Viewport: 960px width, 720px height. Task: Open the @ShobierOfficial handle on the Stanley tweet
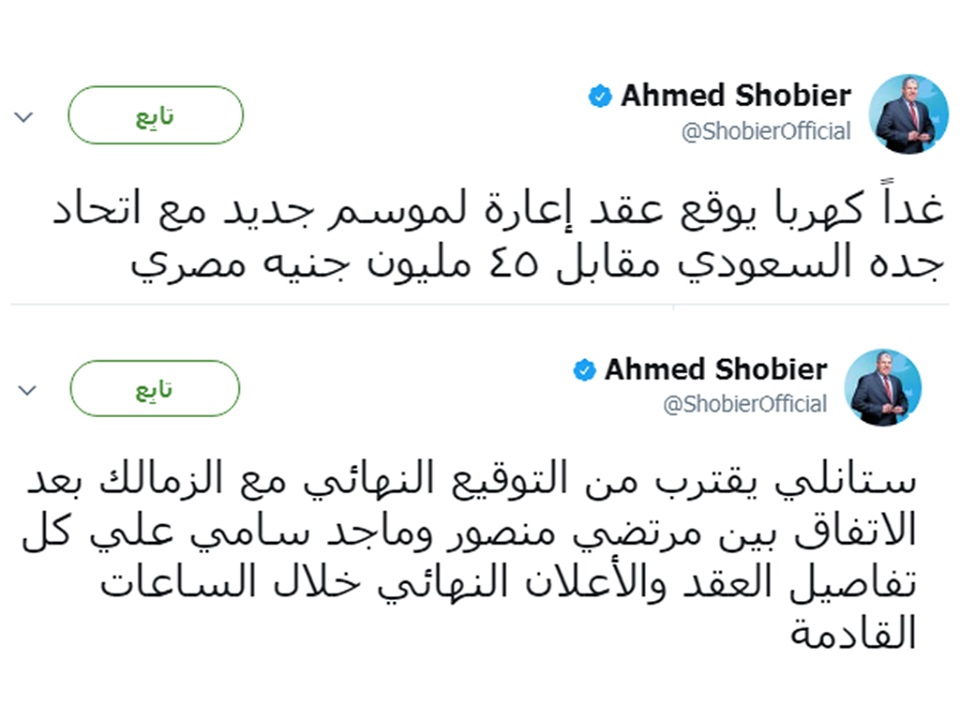[x=744, y=404]
